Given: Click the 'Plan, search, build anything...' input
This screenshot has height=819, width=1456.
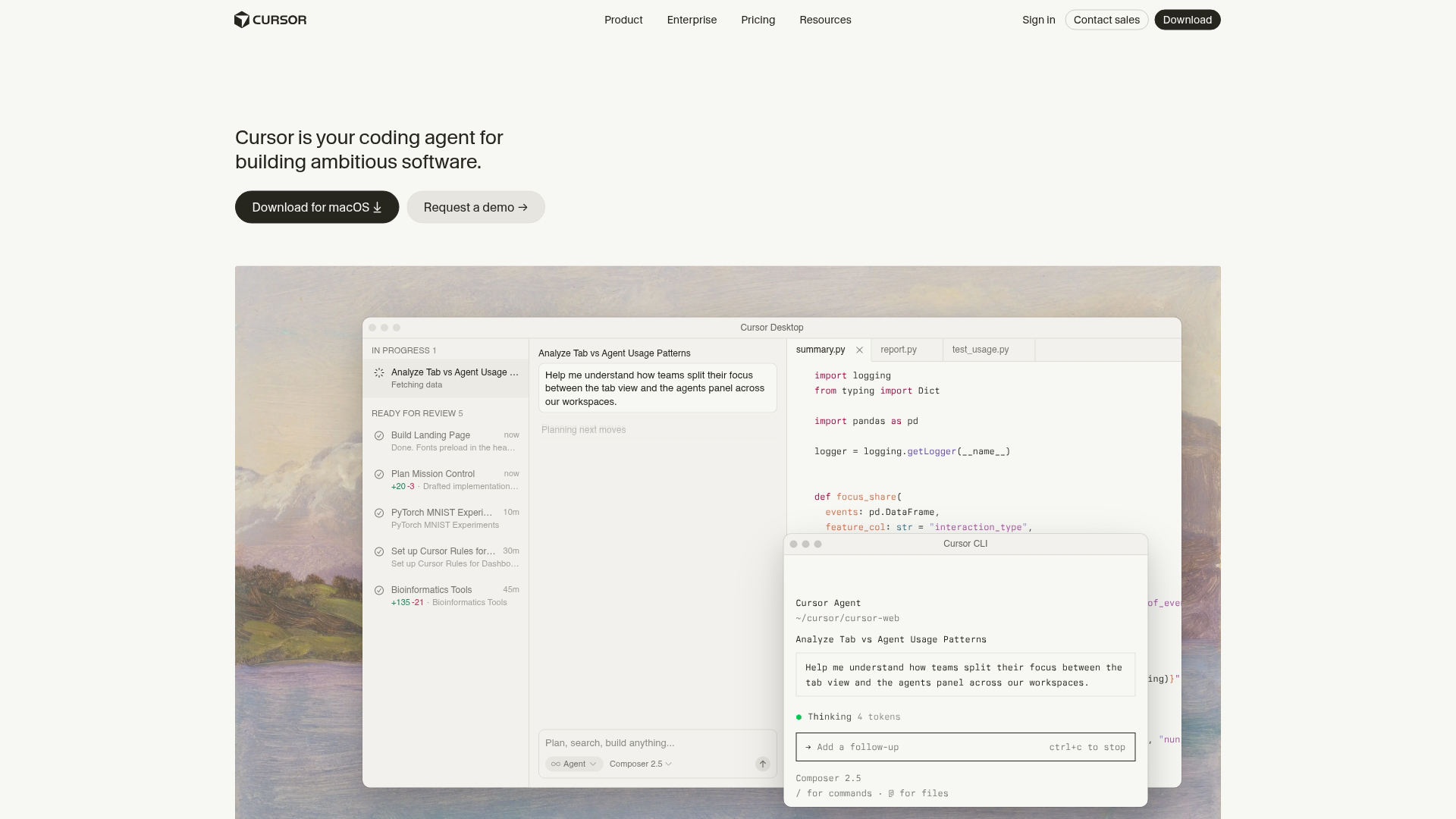Looking at the screenshot, I should (657, 743).
